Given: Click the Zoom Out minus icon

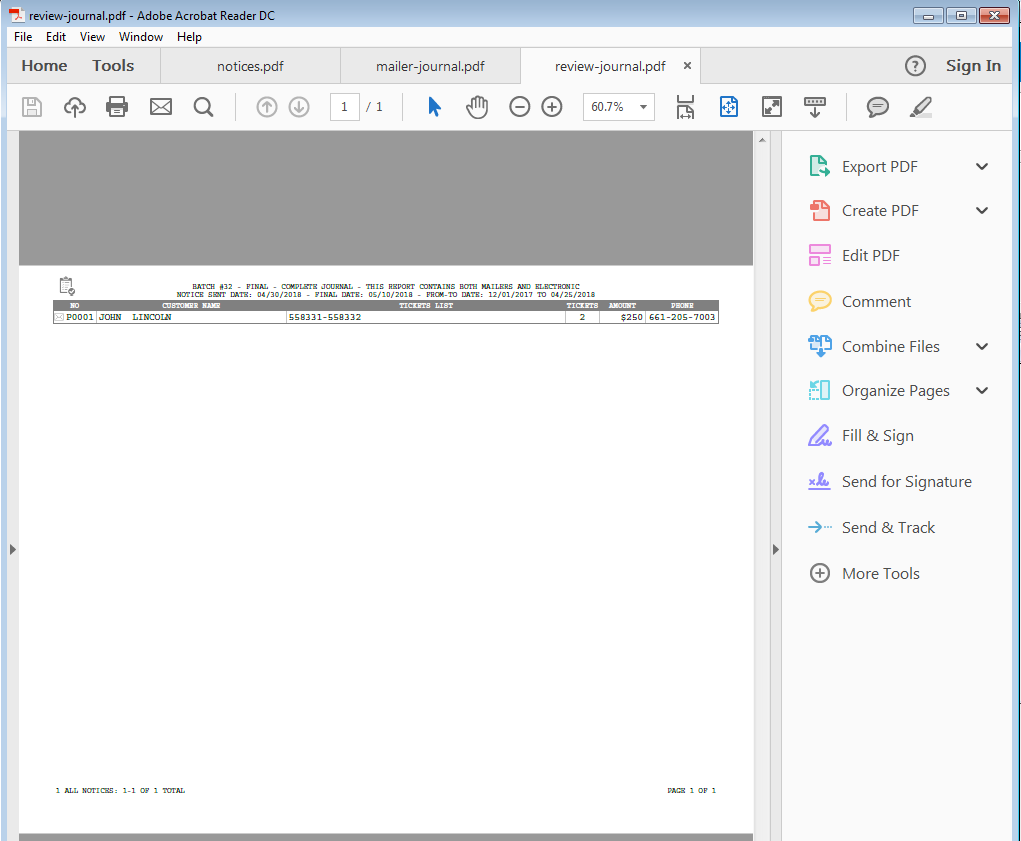Looking at the screenshot, I should point(519,107).
